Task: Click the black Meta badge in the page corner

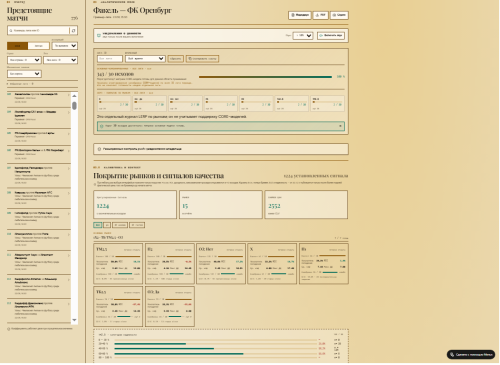Action: (x=471, y=354)
